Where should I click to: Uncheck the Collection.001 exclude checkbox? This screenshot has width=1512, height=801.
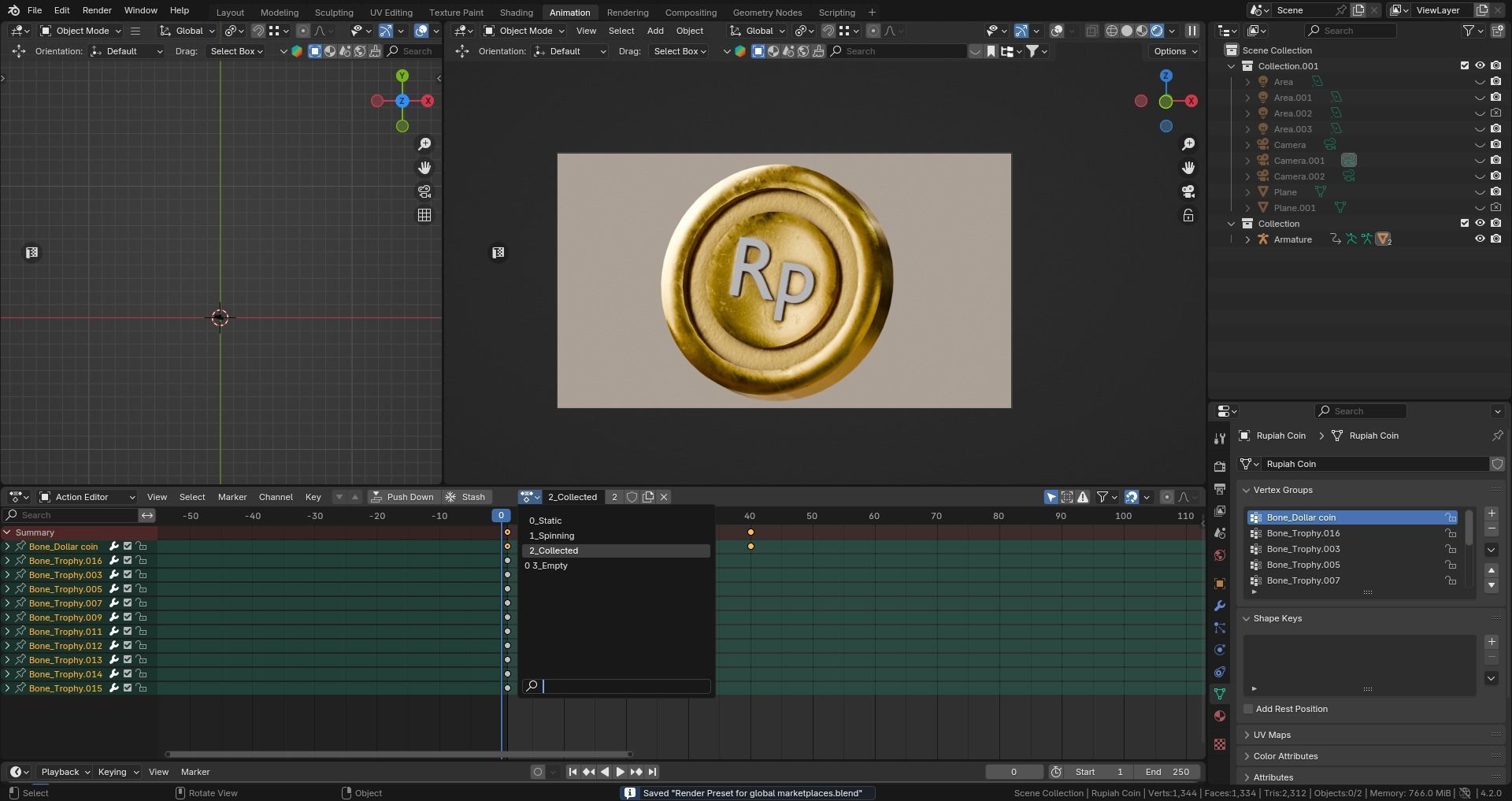pyautogui.click(x=1465, y=66)
